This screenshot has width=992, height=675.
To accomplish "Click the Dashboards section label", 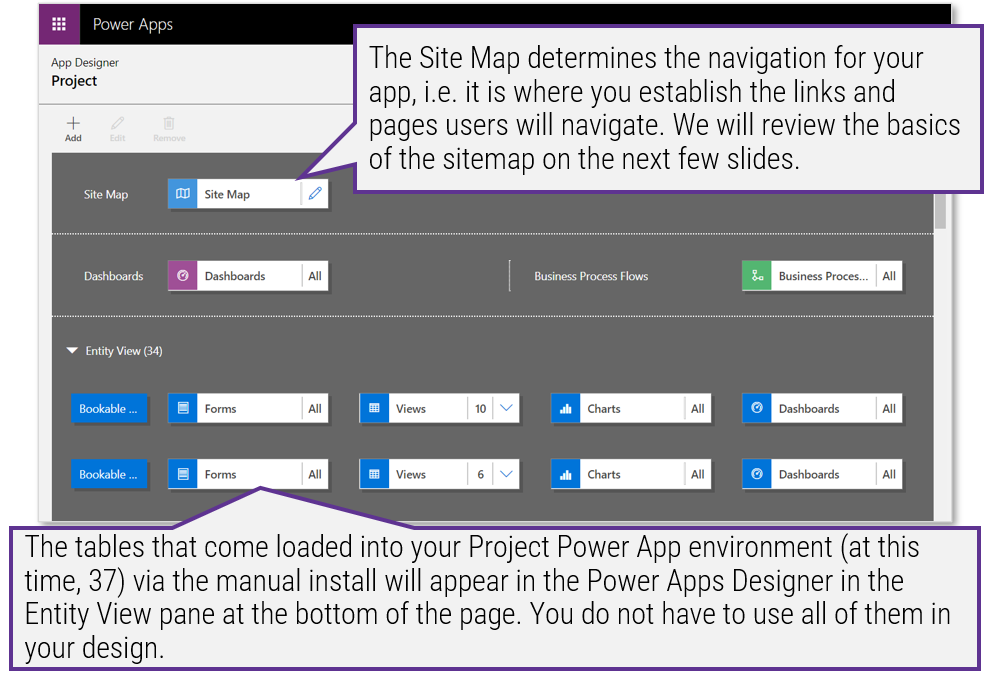I will [x=113, y=276].
